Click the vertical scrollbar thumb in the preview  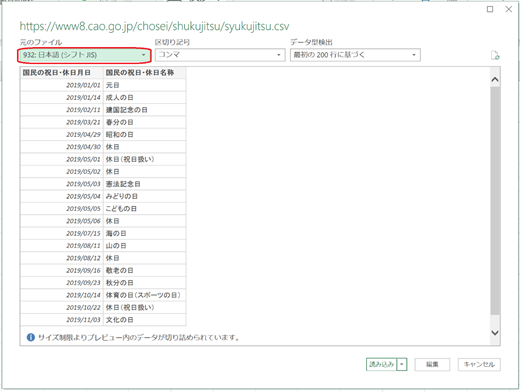(495, 201)
